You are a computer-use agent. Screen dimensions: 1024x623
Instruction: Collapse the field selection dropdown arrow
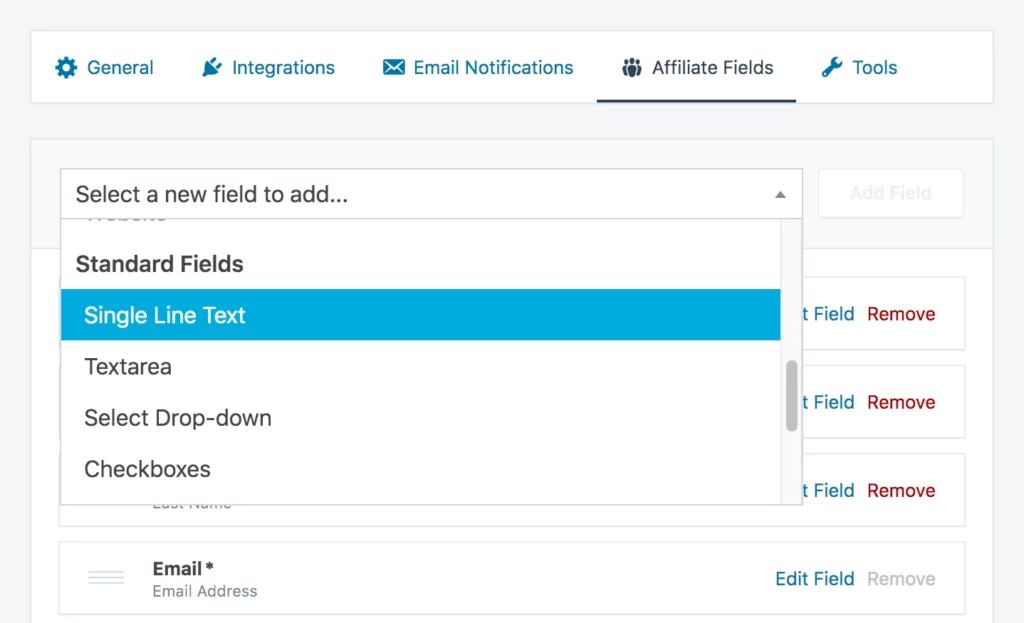[x=781, y=194]
